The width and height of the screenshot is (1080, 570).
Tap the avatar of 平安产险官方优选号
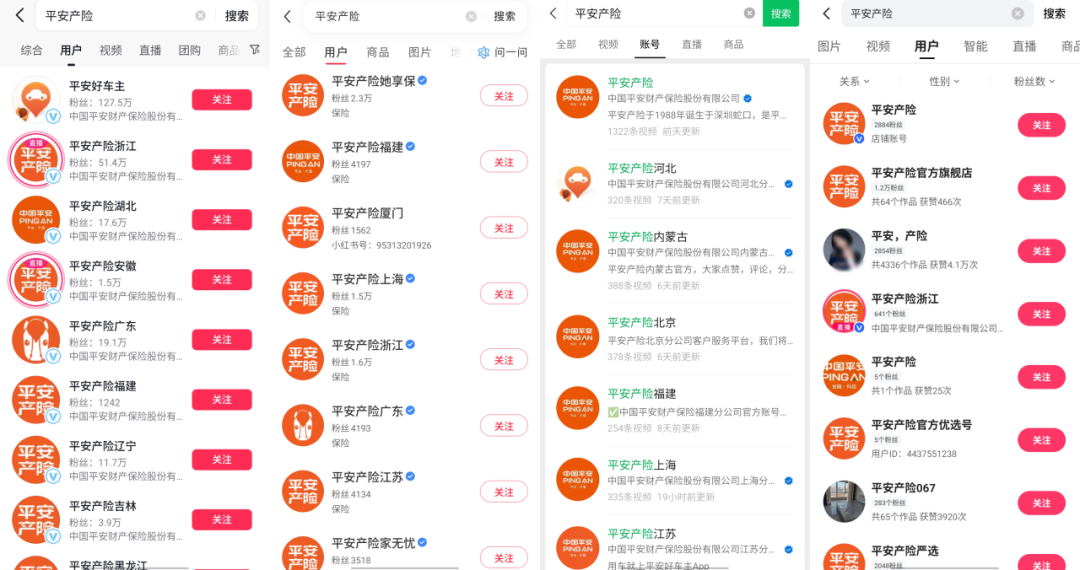[844, 439]
